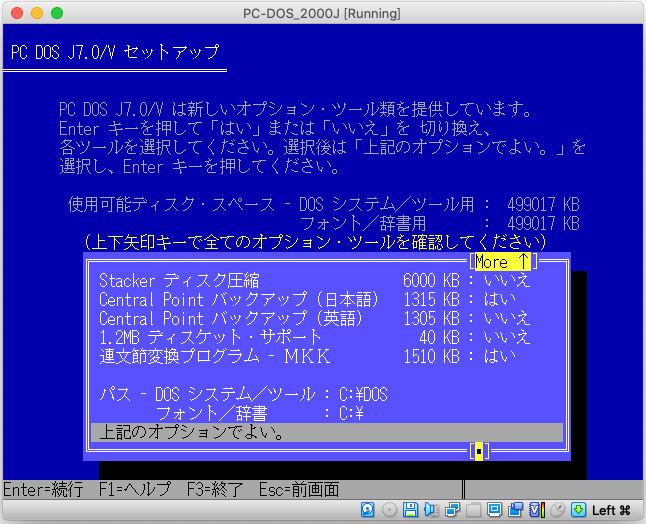Click the More ↑ scroll indicator
The image size is (646, 524).
tap(503, 262)
